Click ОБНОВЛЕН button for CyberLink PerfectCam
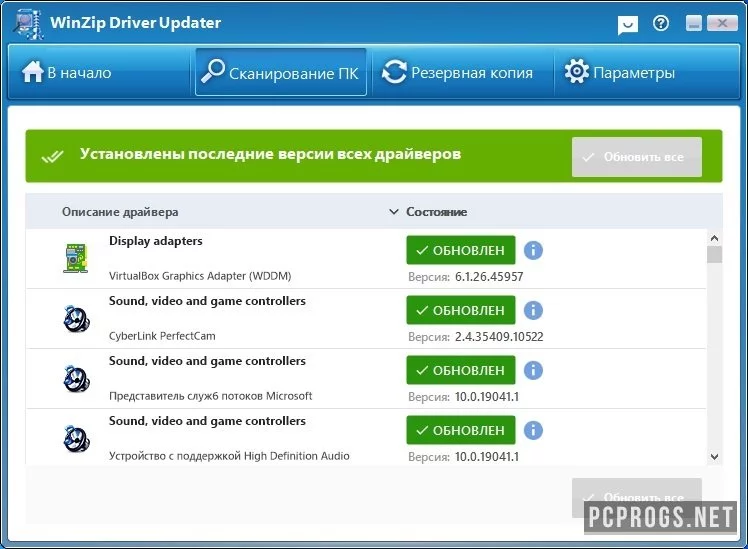The image size is (748, 549). (461, 310)
